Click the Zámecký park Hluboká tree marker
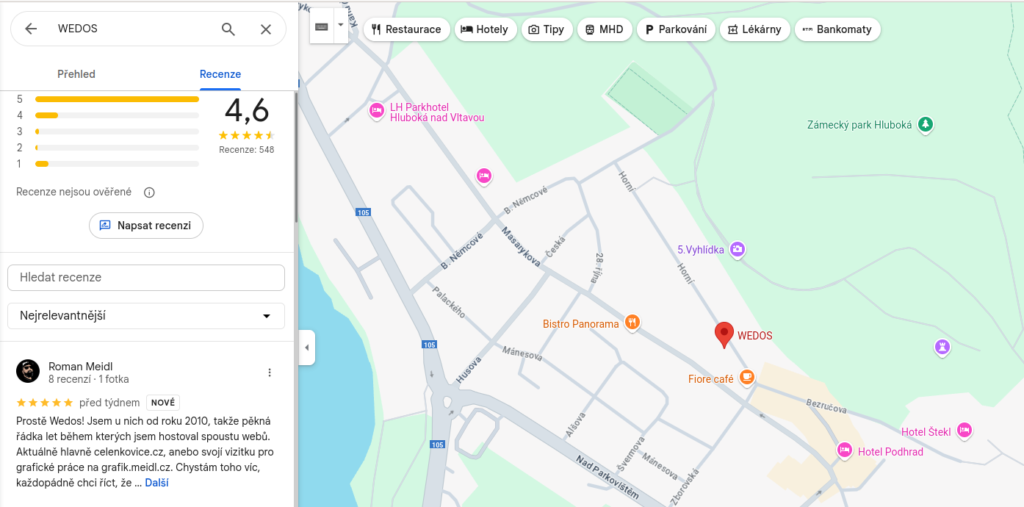Screen dimensions: 1024x507 coord(925,123)
